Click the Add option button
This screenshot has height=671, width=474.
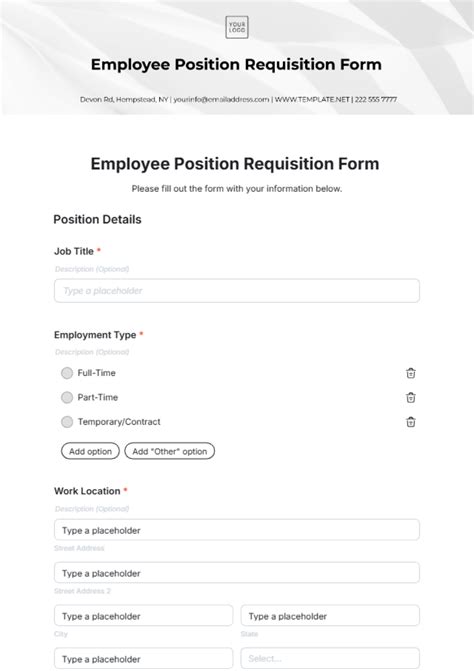click(x=90, y=451)
